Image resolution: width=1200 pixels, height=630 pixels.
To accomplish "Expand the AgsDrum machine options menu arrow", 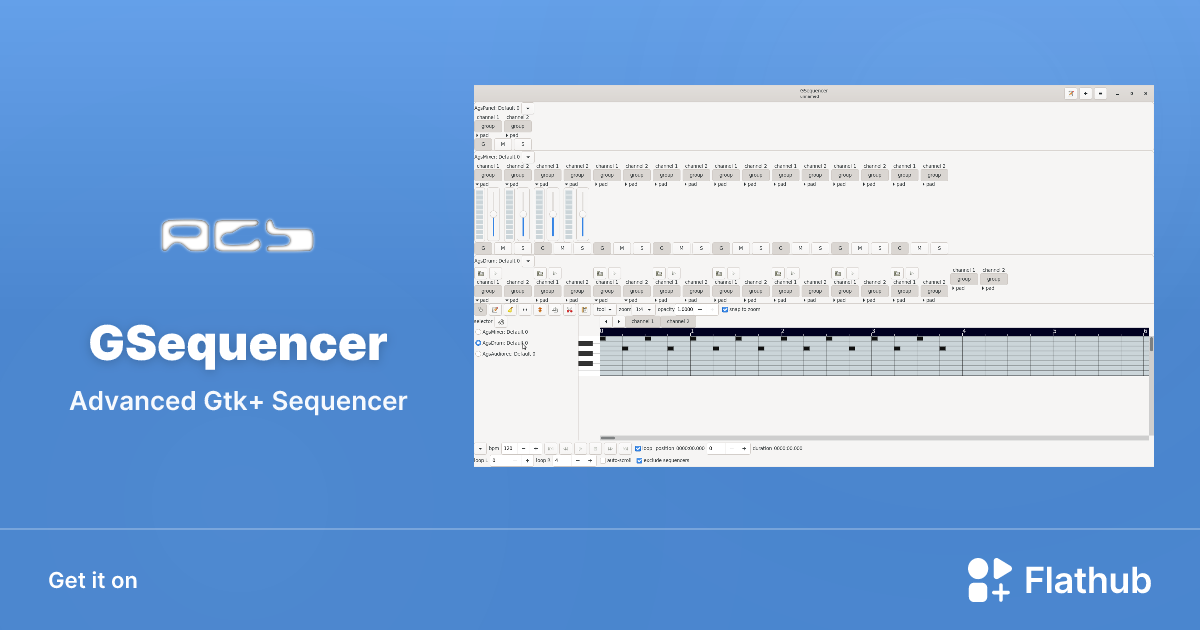I will pos(528,261).
